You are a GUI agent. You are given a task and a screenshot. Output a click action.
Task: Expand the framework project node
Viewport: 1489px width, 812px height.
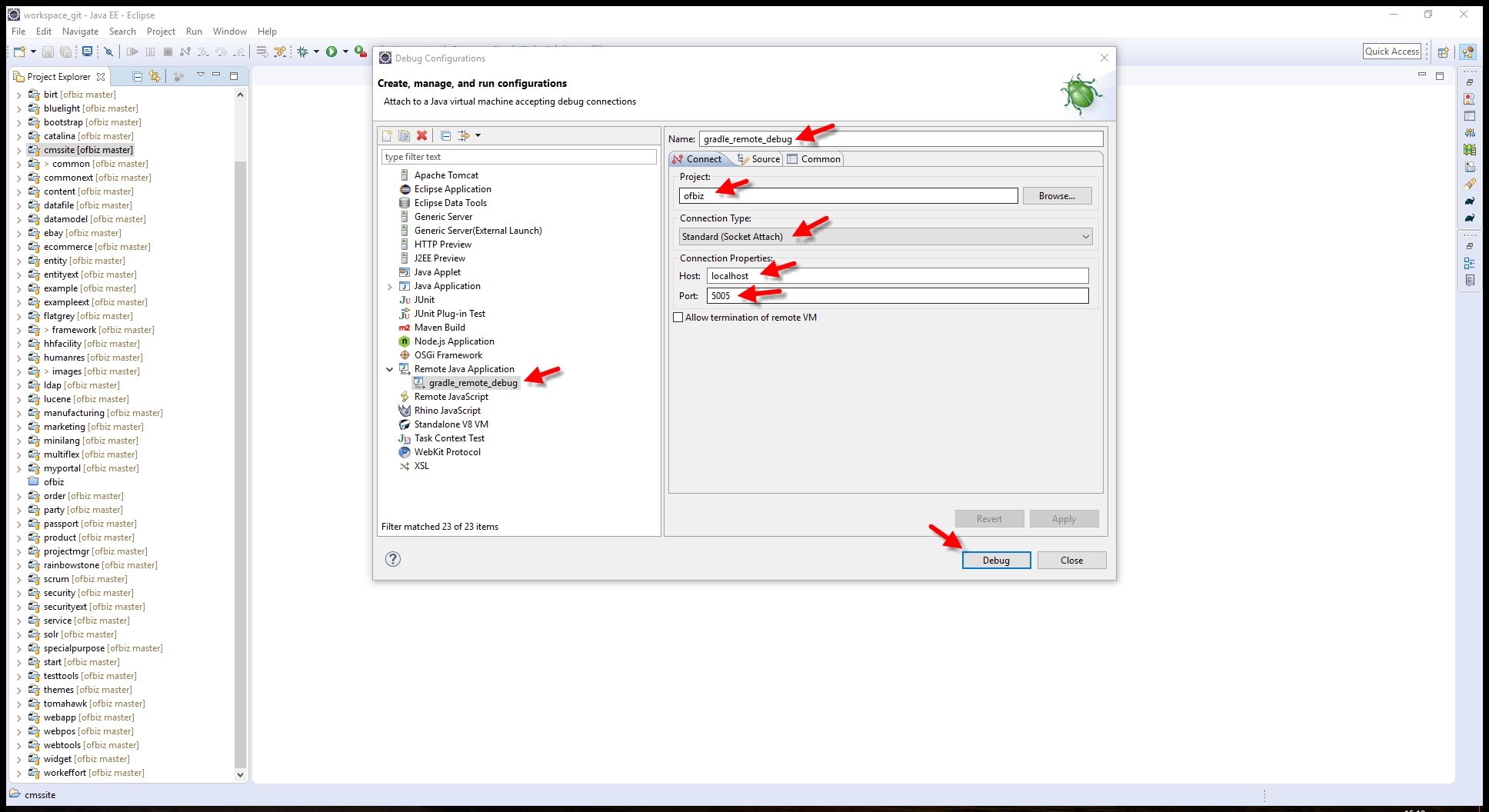(19, 330)
